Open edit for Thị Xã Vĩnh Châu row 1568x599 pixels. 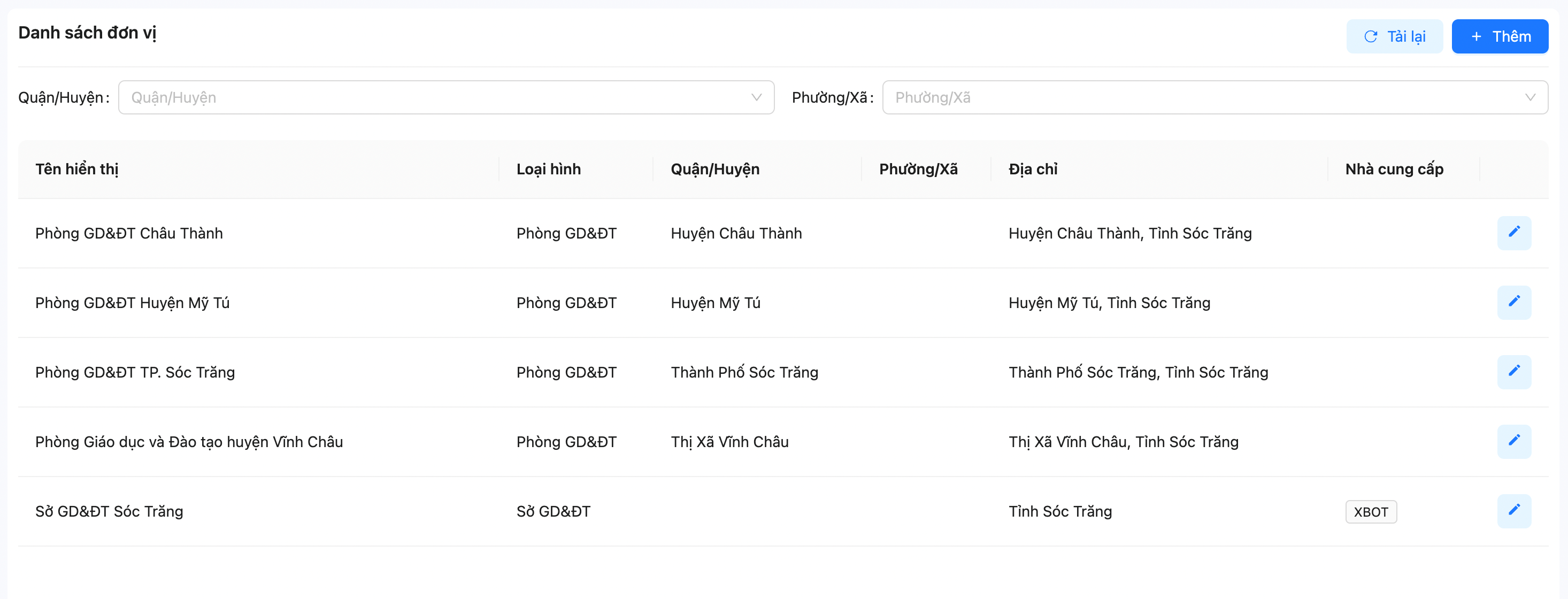(1513, 441)
